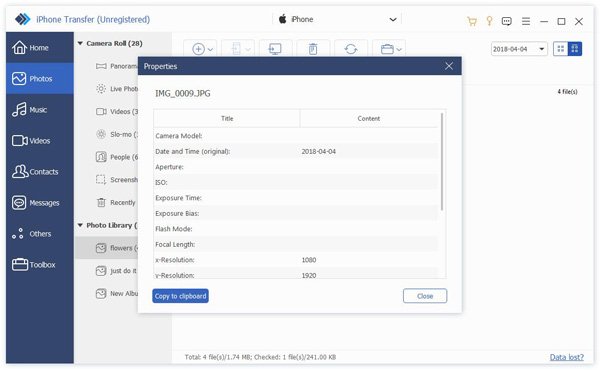This screenshot has height=370, width=600.
Task: Open Messages section
Action: (40, 203)
